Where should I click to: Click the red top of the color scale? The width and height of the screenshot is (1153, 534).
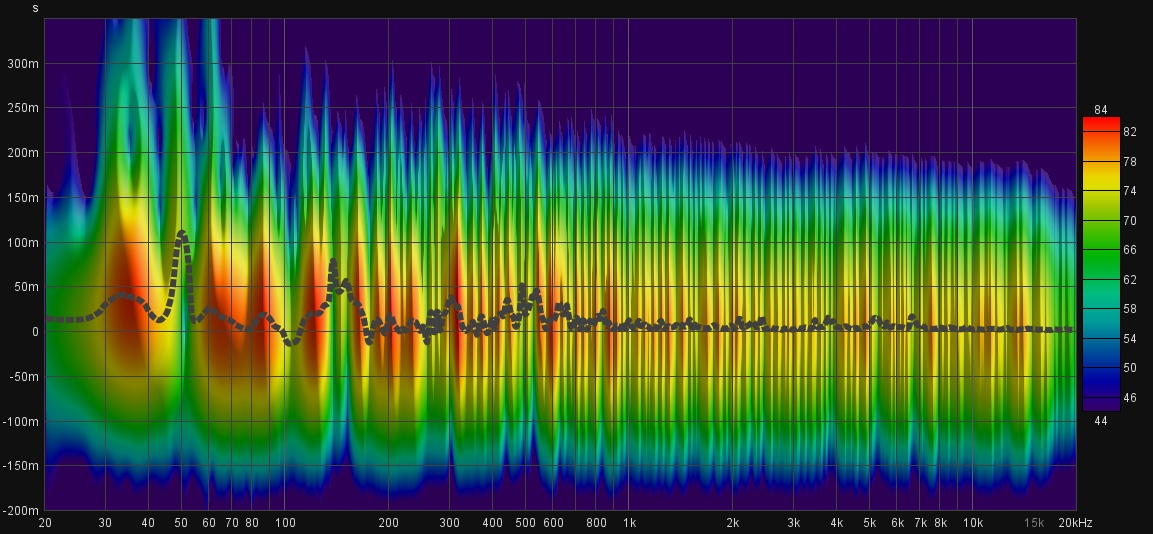click(1101, 123)
